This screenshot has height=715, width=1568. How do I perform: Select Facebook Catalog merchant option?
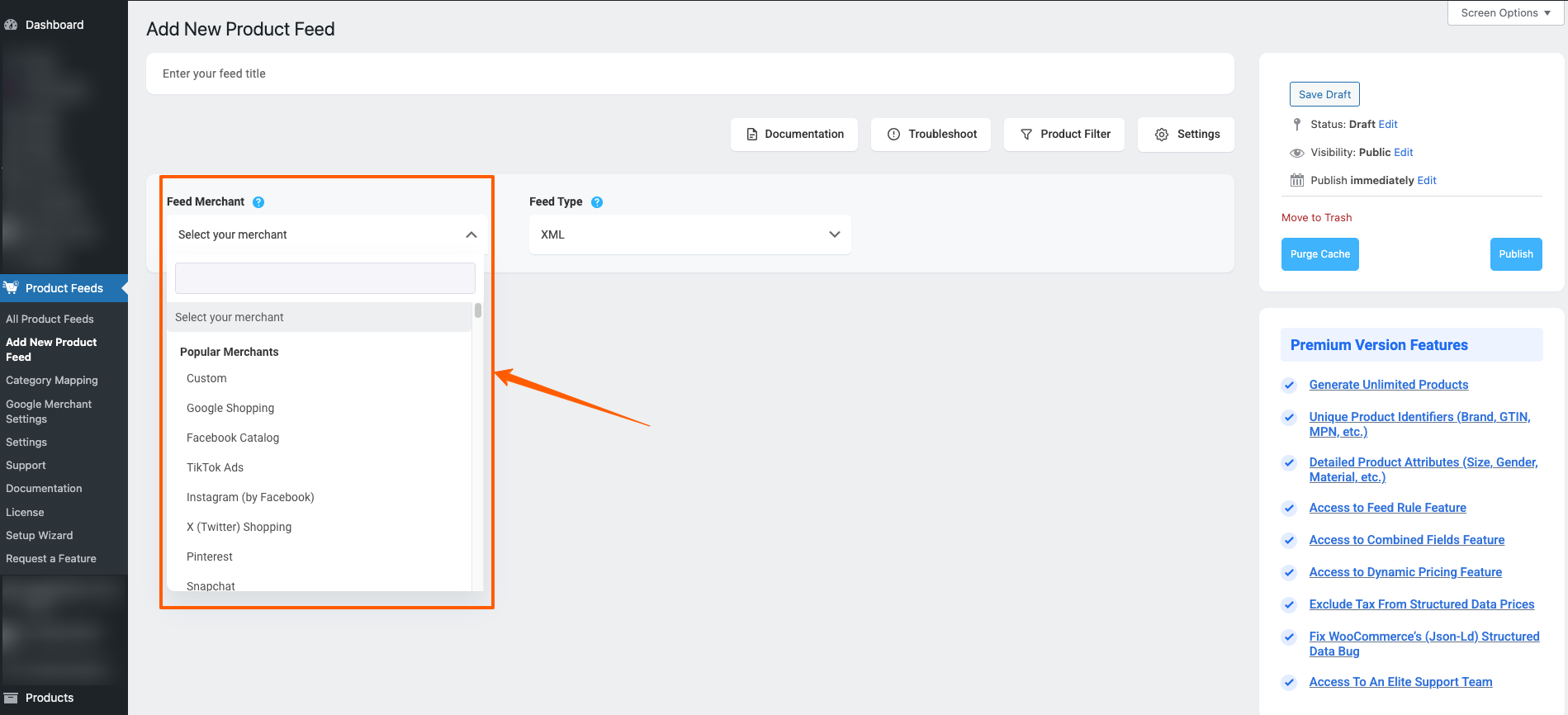pos(233,438)
